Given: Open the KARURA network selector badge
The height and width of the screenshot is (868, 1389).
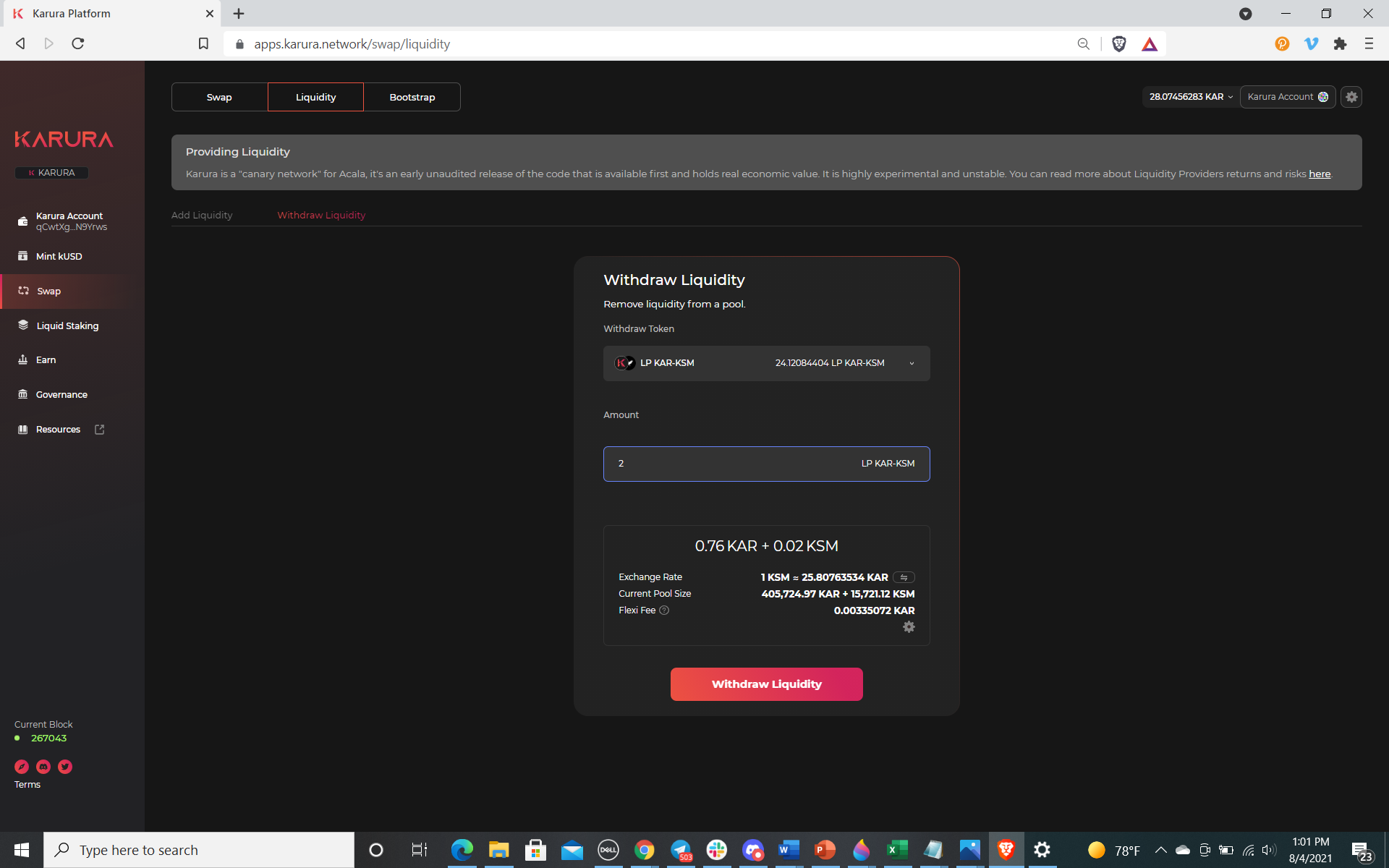Looking at the screenshot, I should pos(51,173).
